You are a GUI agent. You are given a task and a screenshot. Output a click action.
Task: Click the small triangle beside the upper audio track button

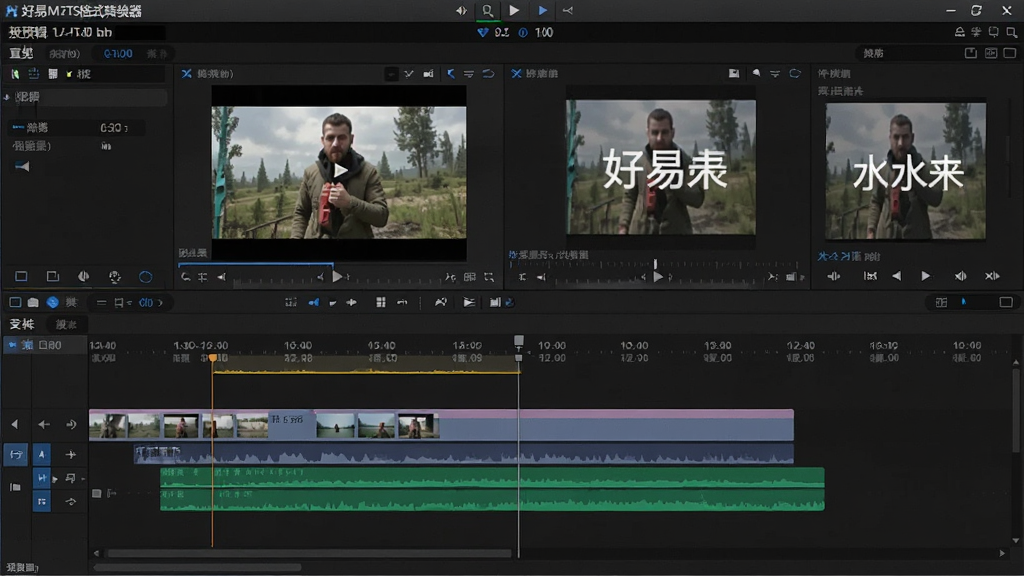tap(55, 479)
